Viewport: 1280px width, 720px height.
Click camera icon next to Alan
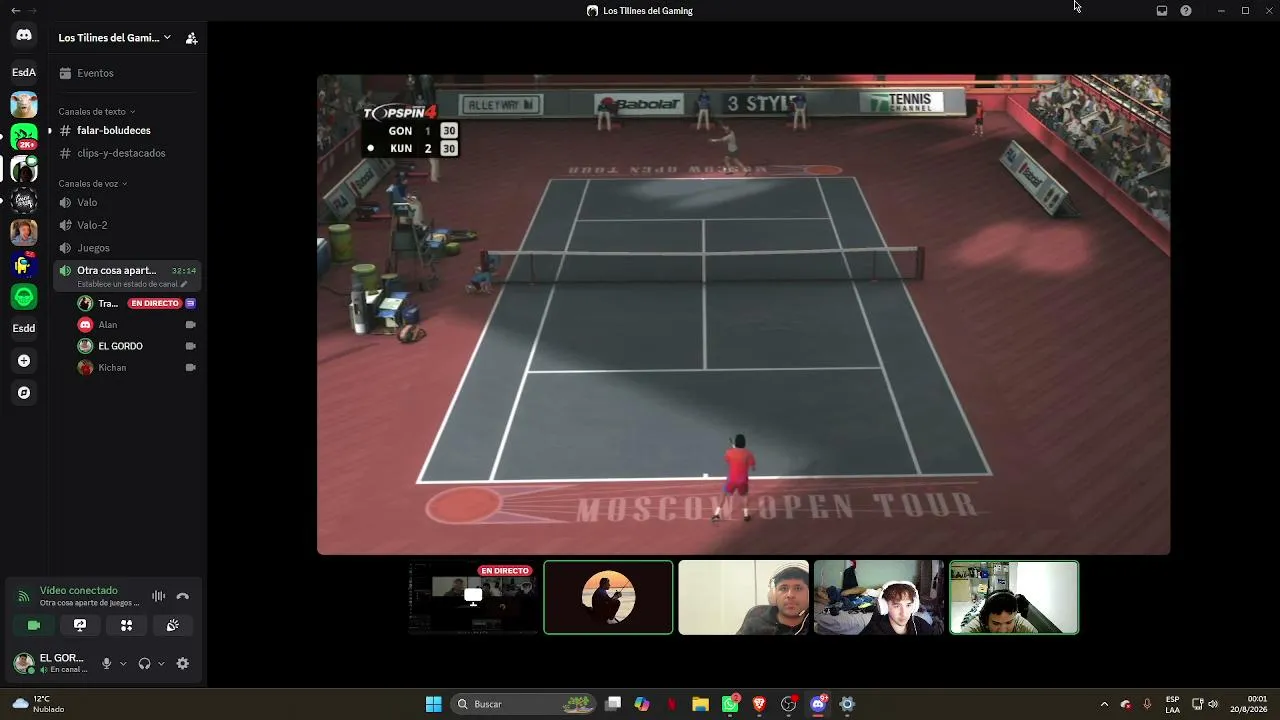[190, 325]
